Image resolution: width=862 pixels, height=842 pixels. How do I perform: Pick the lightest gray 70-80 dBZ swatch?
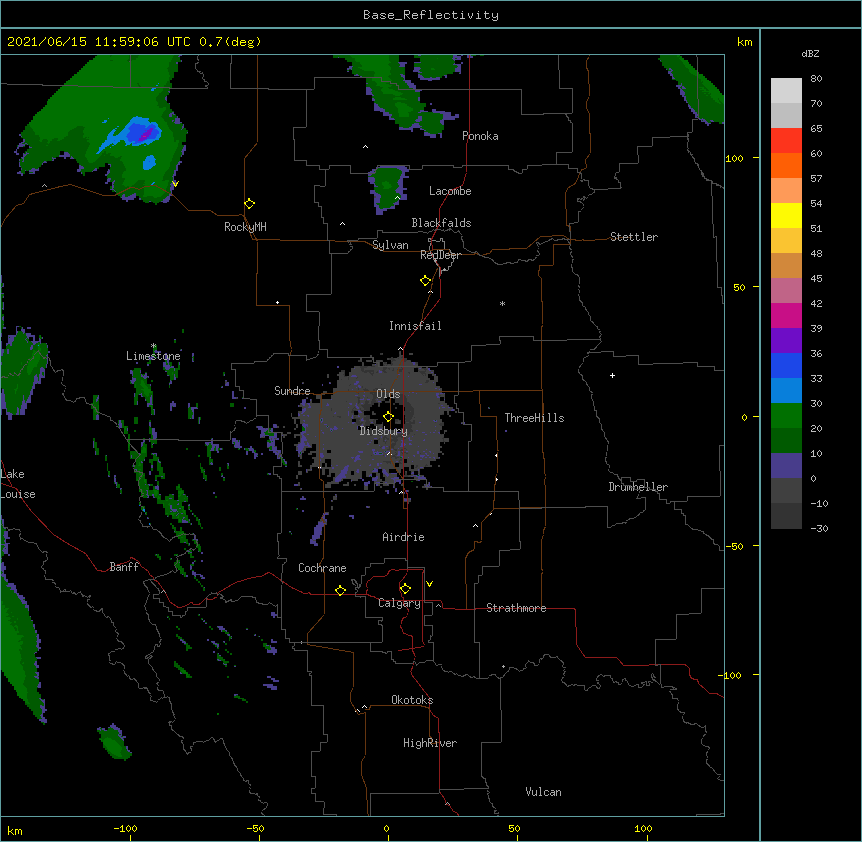pos(786,91)
